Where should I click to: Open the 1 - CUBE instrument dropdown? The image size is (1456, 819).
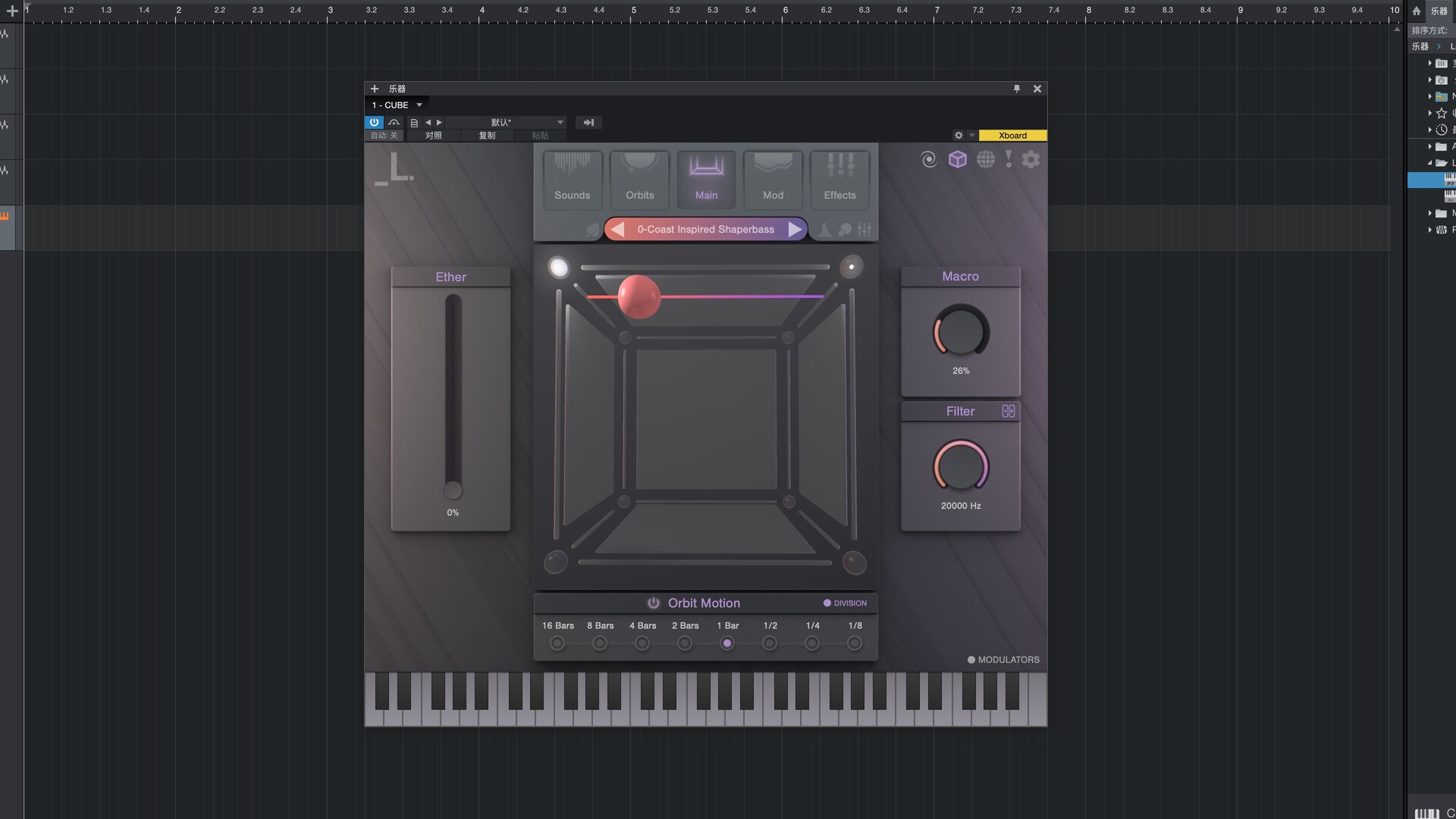pos(419,105)
